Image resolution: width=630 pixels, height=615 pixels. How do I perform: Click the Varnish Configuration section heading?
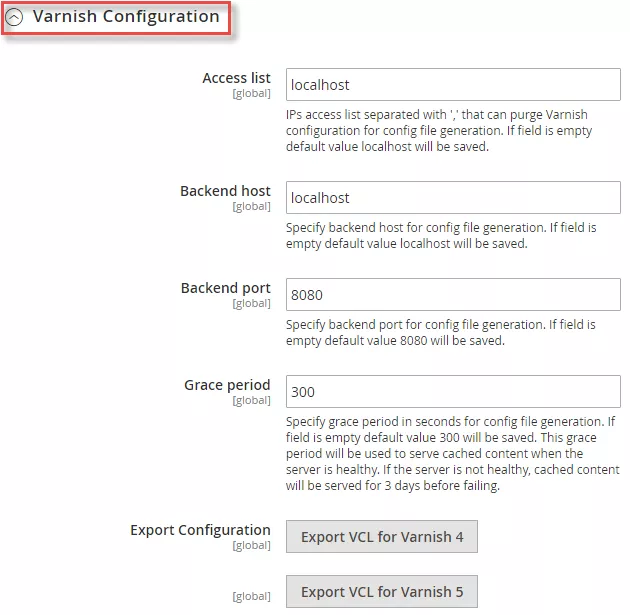click(x=126, y=17)
